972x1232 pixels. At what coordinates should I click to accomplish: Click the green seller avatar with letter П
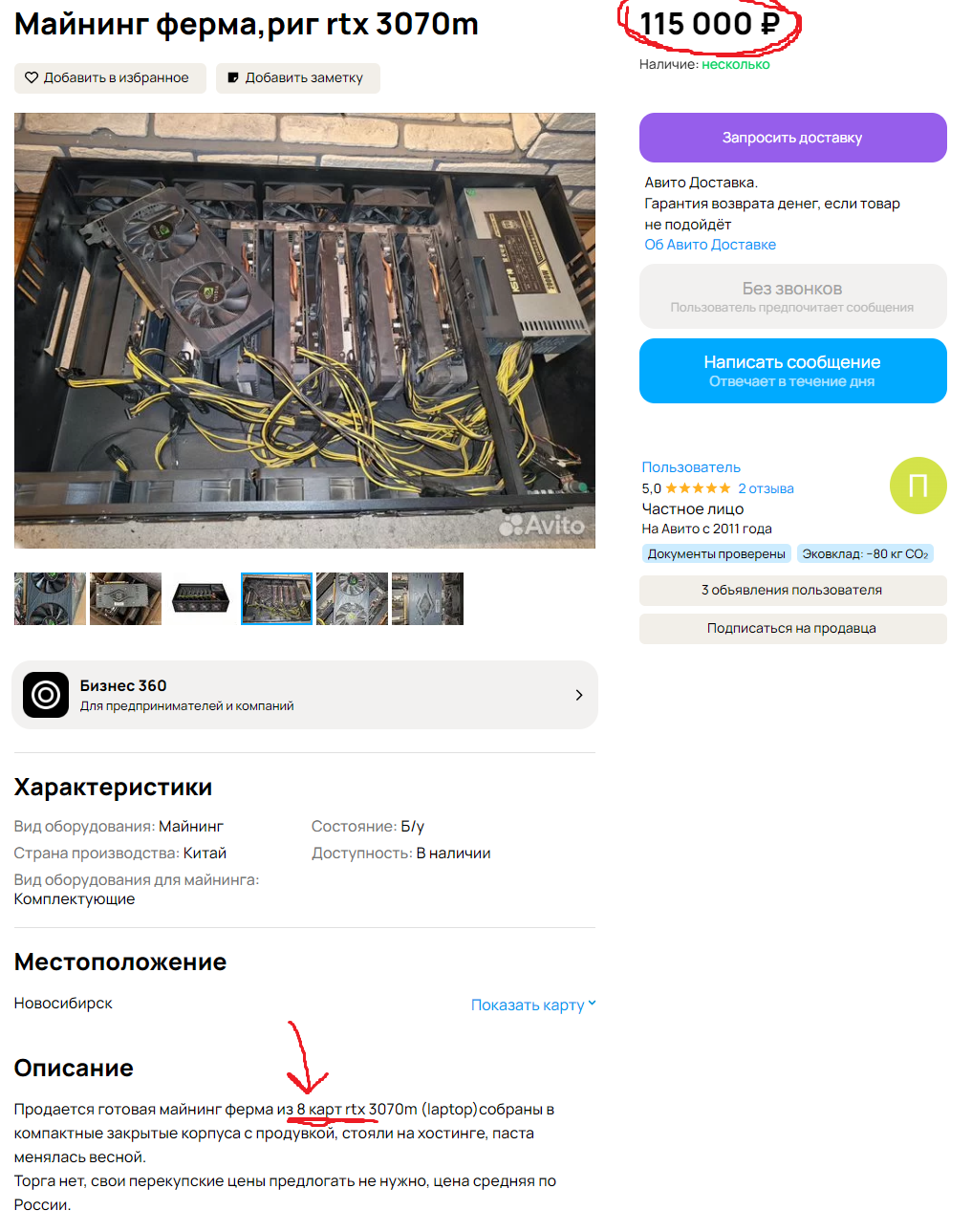click(x=918, y=486)
